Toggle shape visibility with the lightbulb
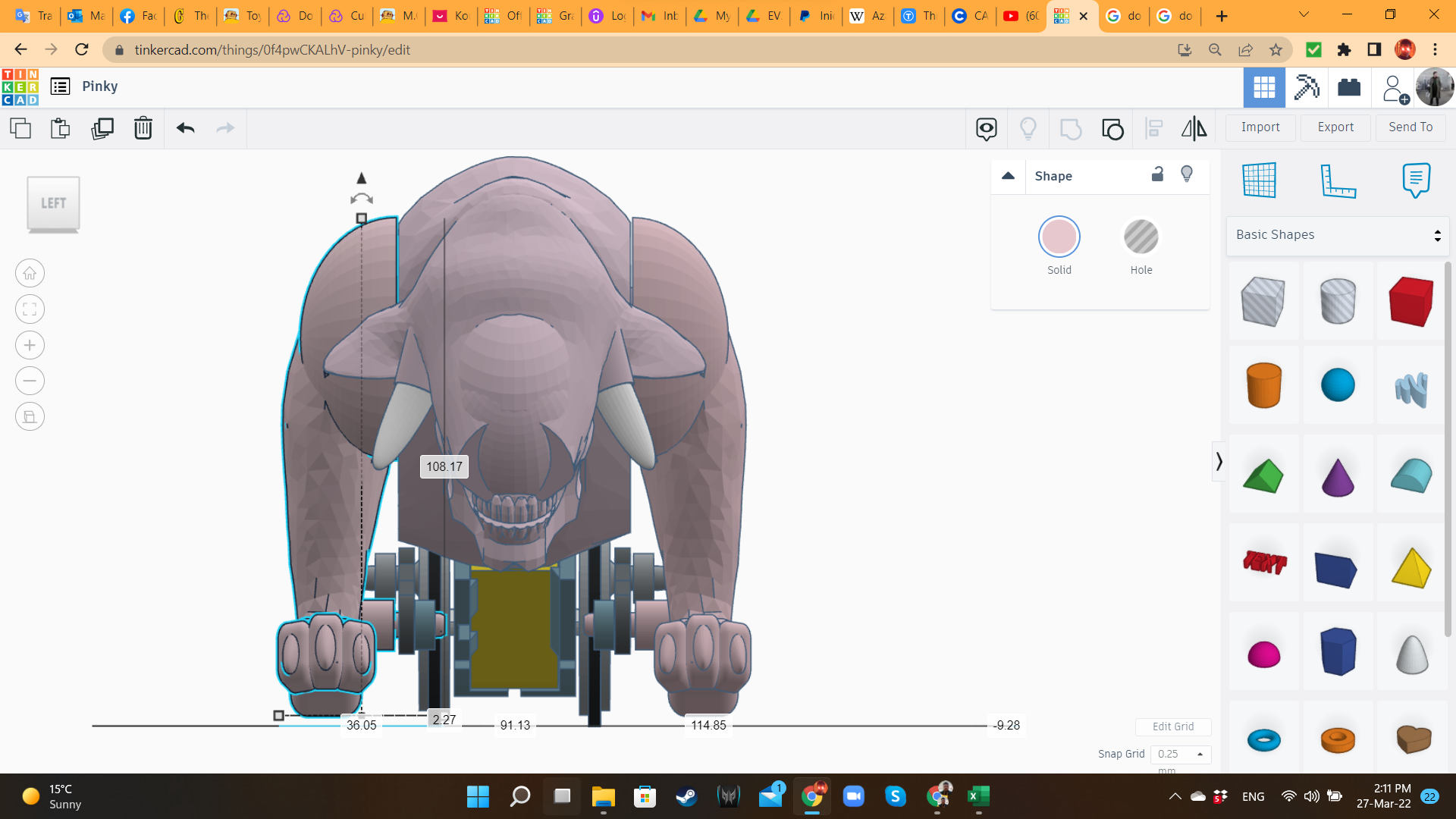 1187,174
